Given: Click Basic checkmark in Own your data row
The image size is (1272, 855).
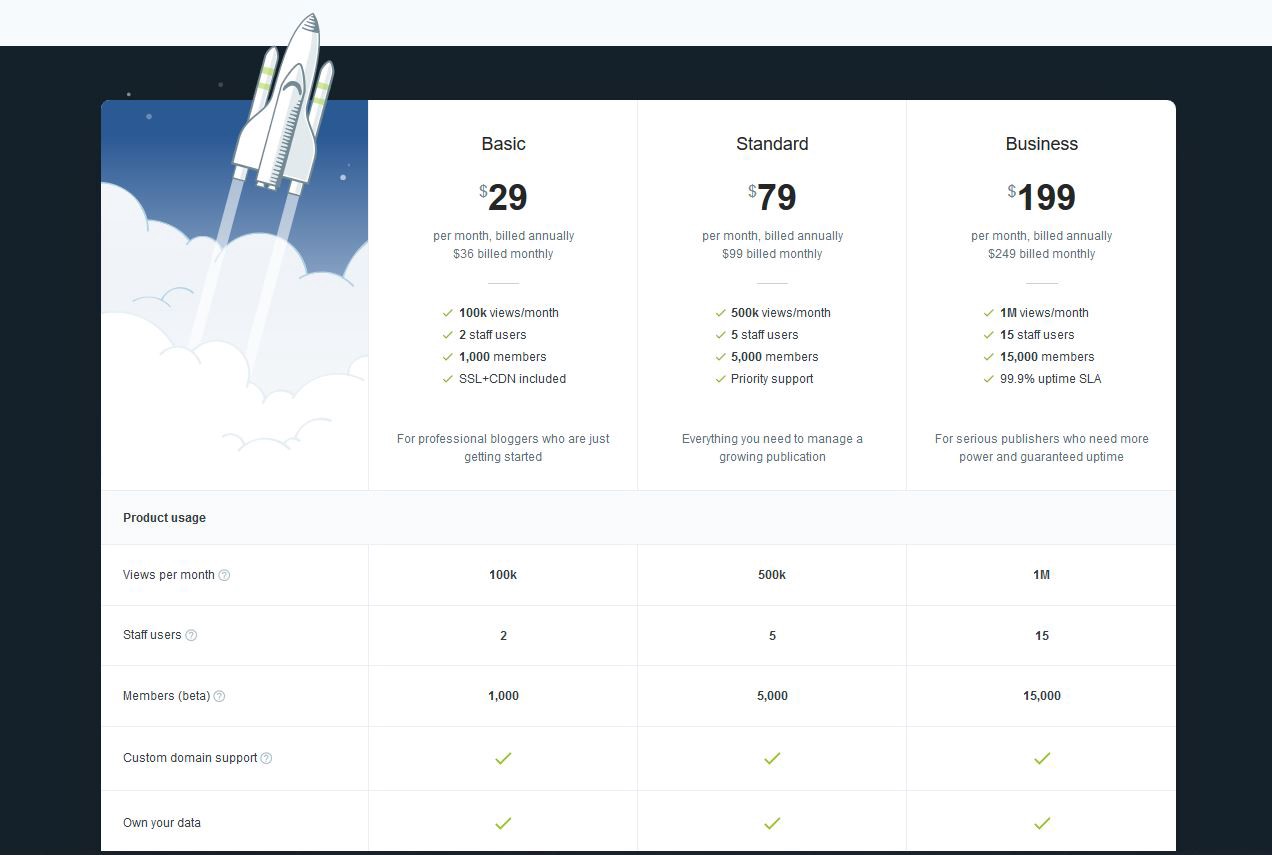Looking at the screenshot, I should [503, 823].
